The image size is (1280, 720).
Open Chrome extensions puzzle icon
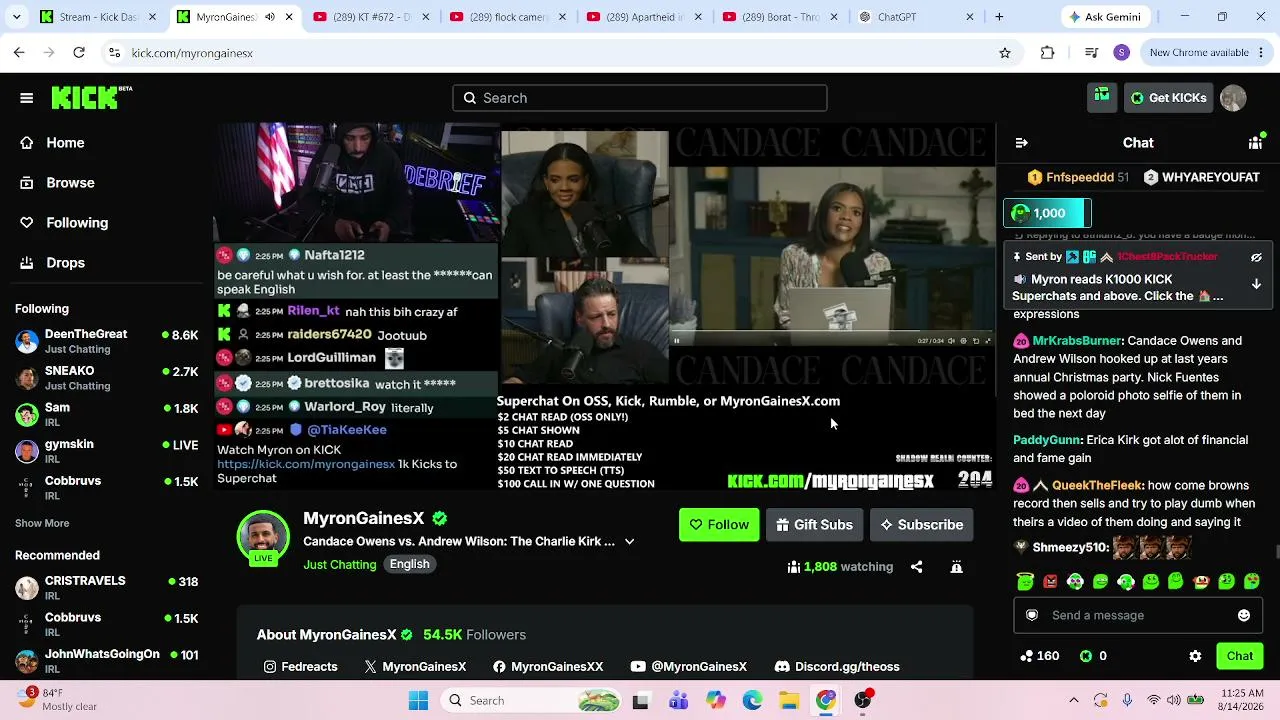pos(1047,53)
